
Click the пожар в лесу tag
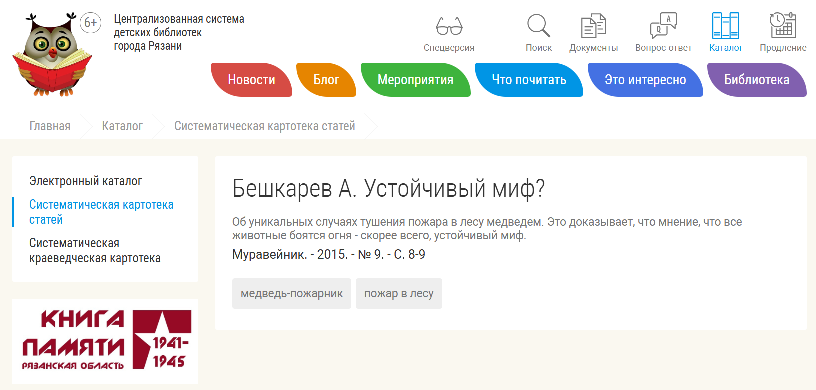(399, 294)
